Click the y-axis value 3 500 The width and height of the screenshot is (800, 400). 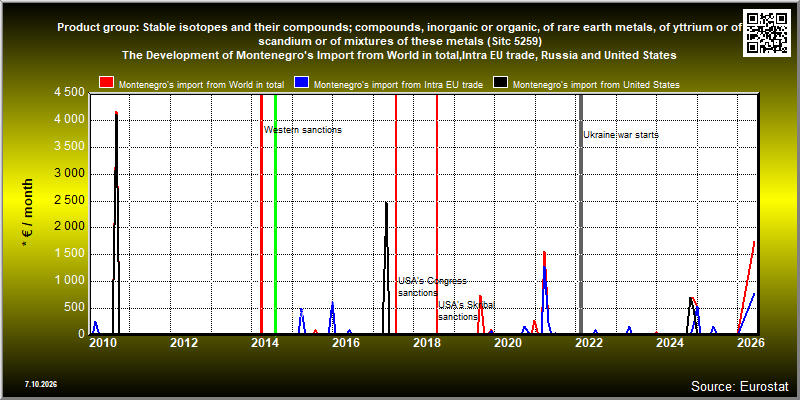pos(69,147)
